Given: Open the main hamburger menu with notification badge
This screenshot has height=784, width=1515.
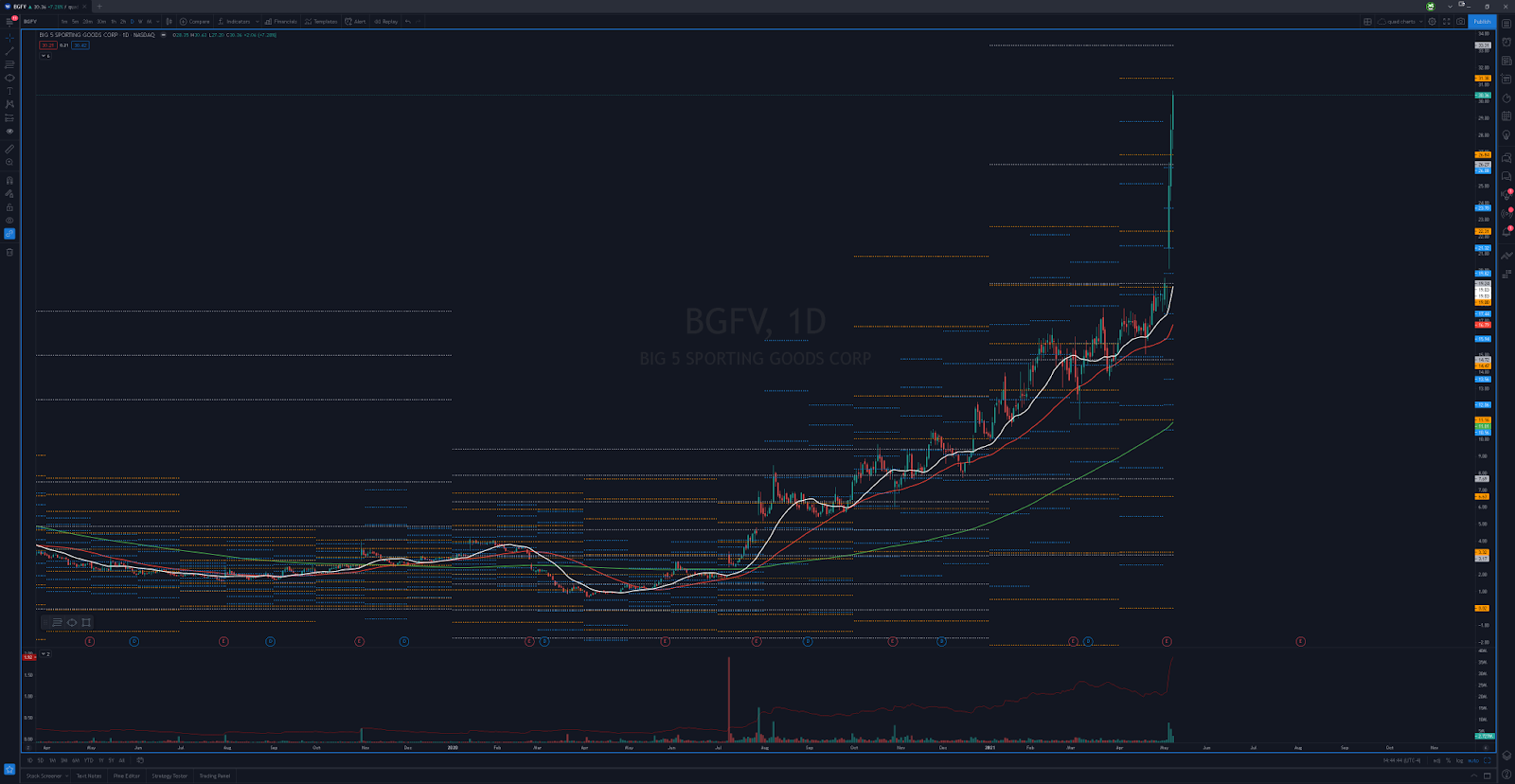Looking at the screenshot, I should pyautogui.click(x=10, y=21).
